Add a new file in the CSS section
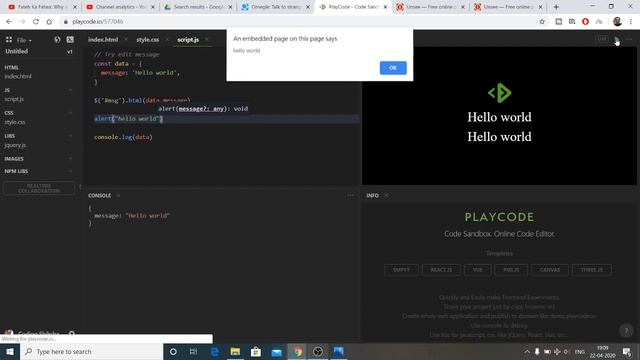The width and height of the screenshot is (640, 360). click(70, 113)
